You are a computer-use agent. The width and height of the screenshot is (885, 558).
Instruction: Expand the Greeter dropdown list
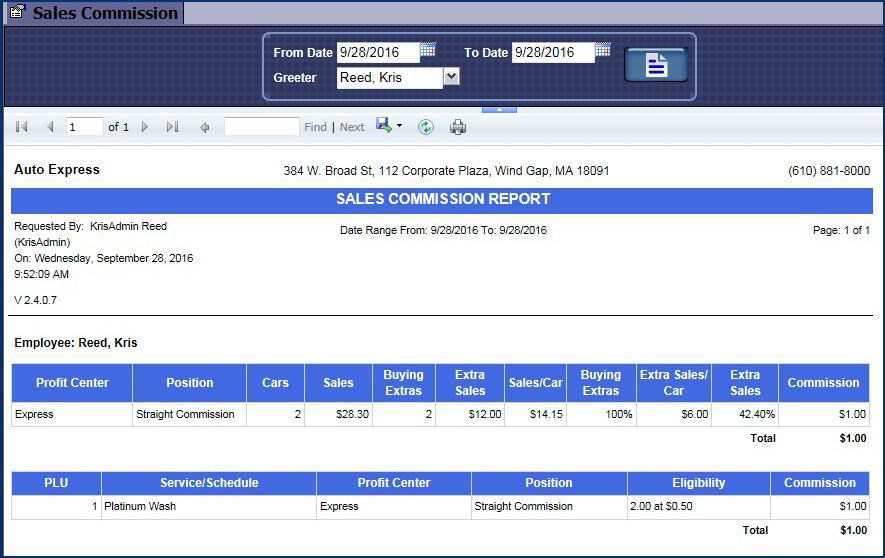451,77
